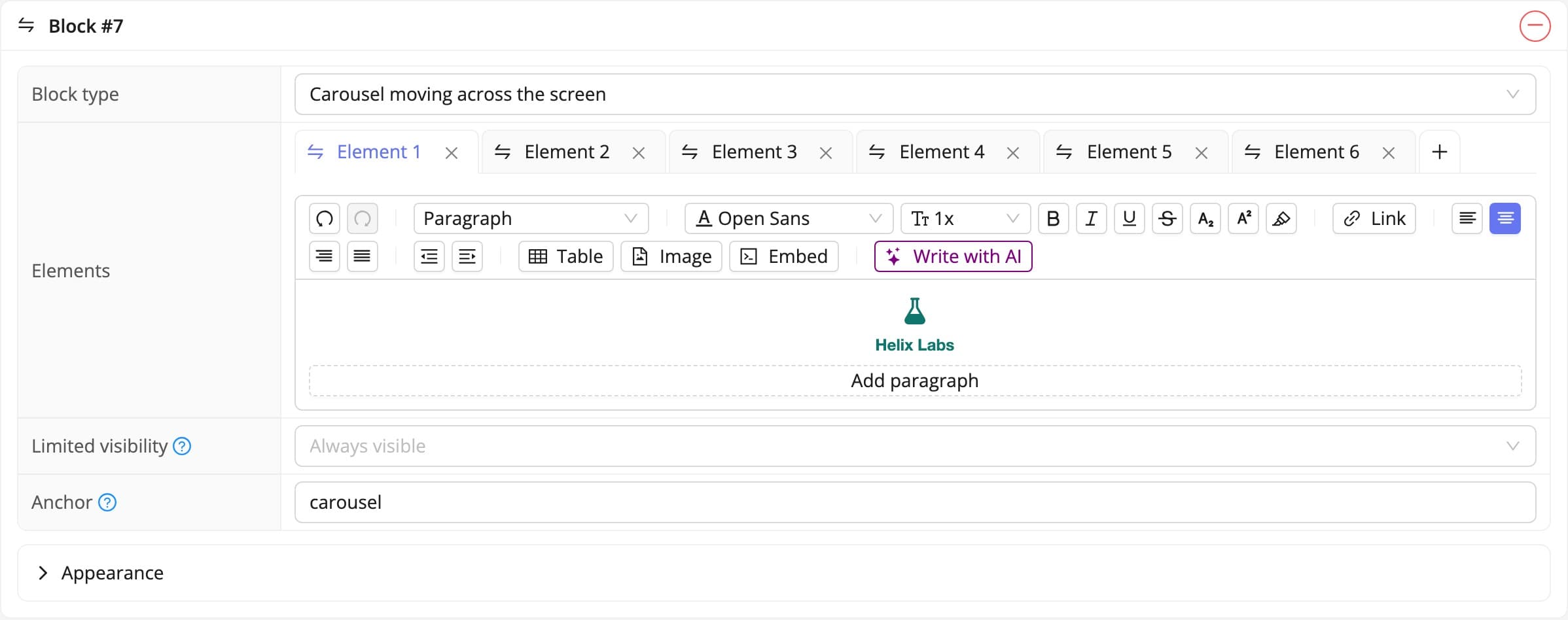Redo the last editor action
This screenshot has height=620, width=1568.
pyautogui.click(x=363, y=218)
